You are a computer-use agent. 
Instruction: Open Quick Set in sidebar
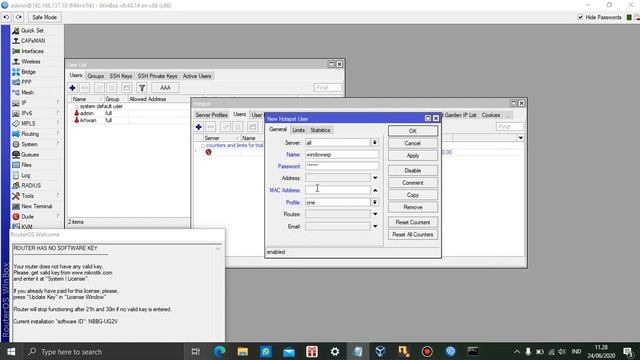[x=32, y=31]
